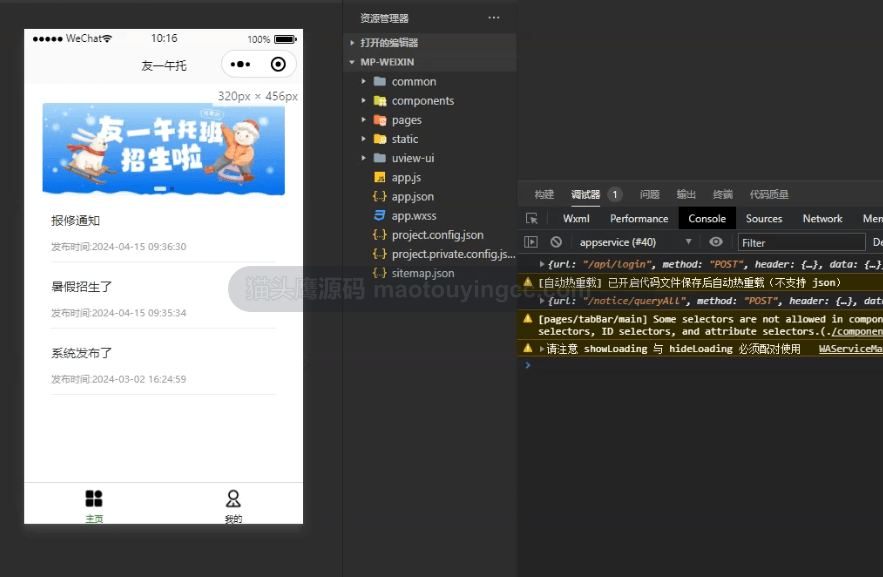This screenshot has width=883, height=577.
Task: Open the Network devtools tab
Action: click(823, 218)
